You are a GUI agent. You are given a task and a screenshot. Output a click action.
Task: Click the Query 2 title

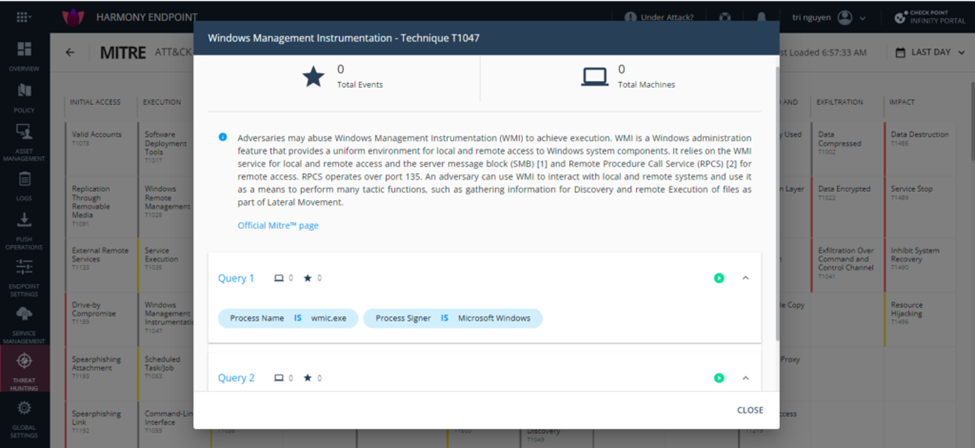point(236,378)
